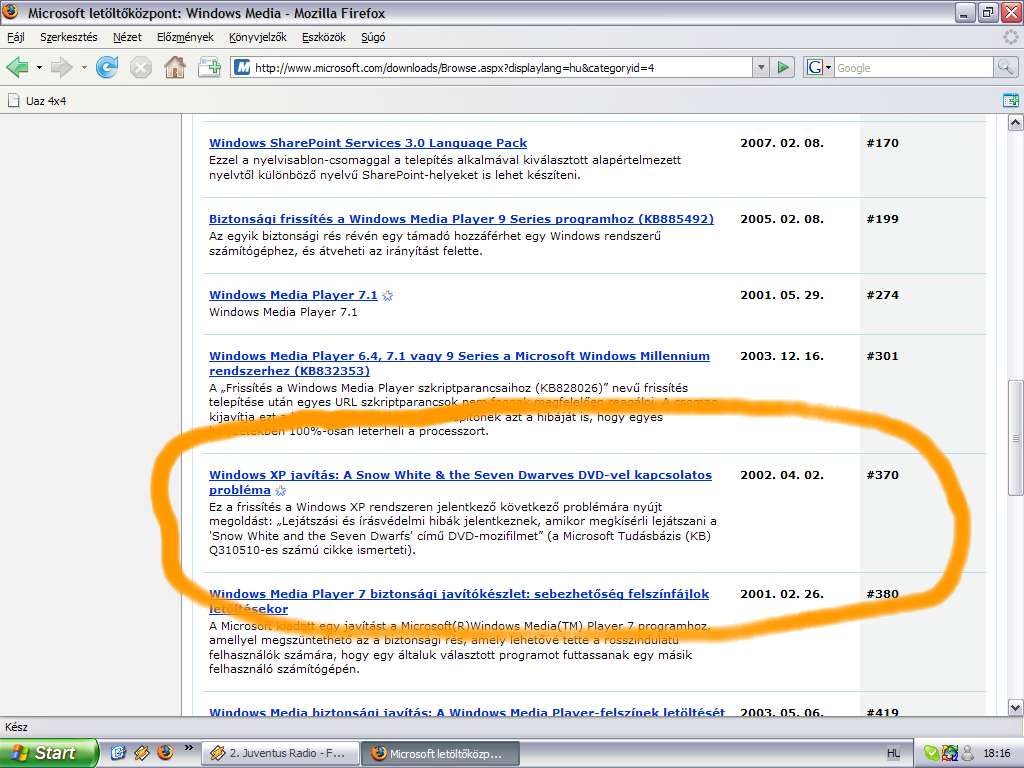Open the Fájl menu
Image resolution: width=1024 pixels, height=768 pixels.
(x=16, y=37)
